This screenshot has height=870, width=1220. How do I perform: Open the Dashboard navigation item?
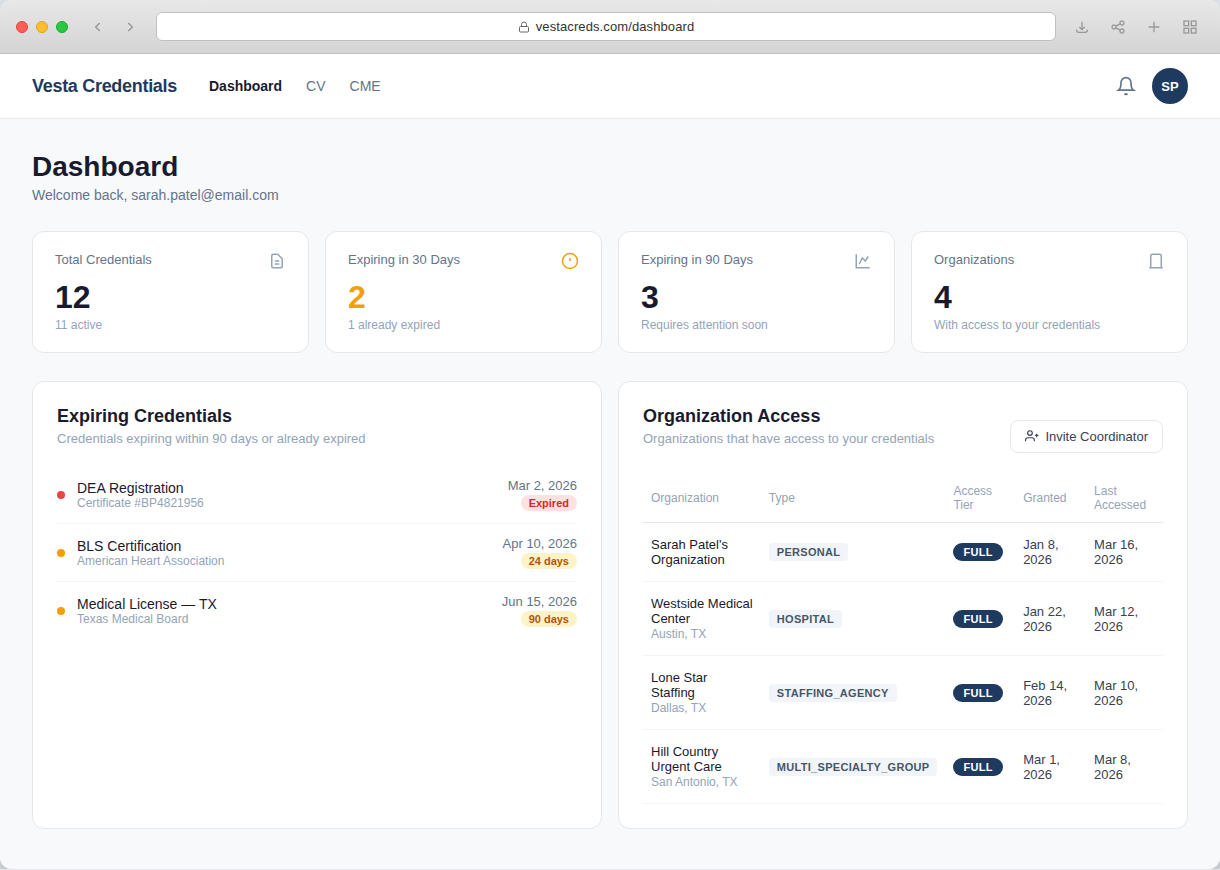click(245, 86)
